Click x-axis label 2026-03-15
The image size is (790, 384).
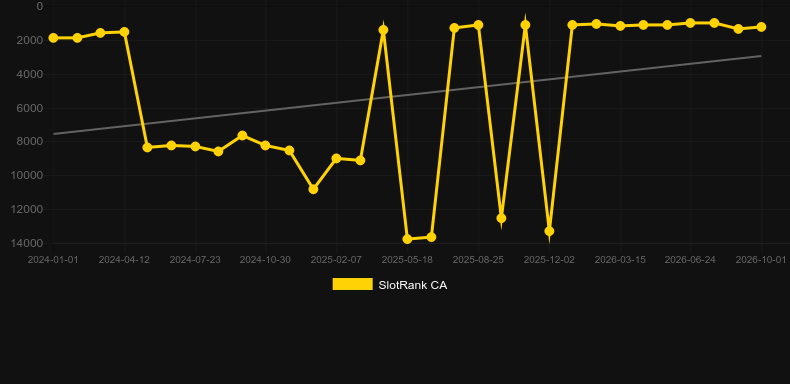(620, 260)
